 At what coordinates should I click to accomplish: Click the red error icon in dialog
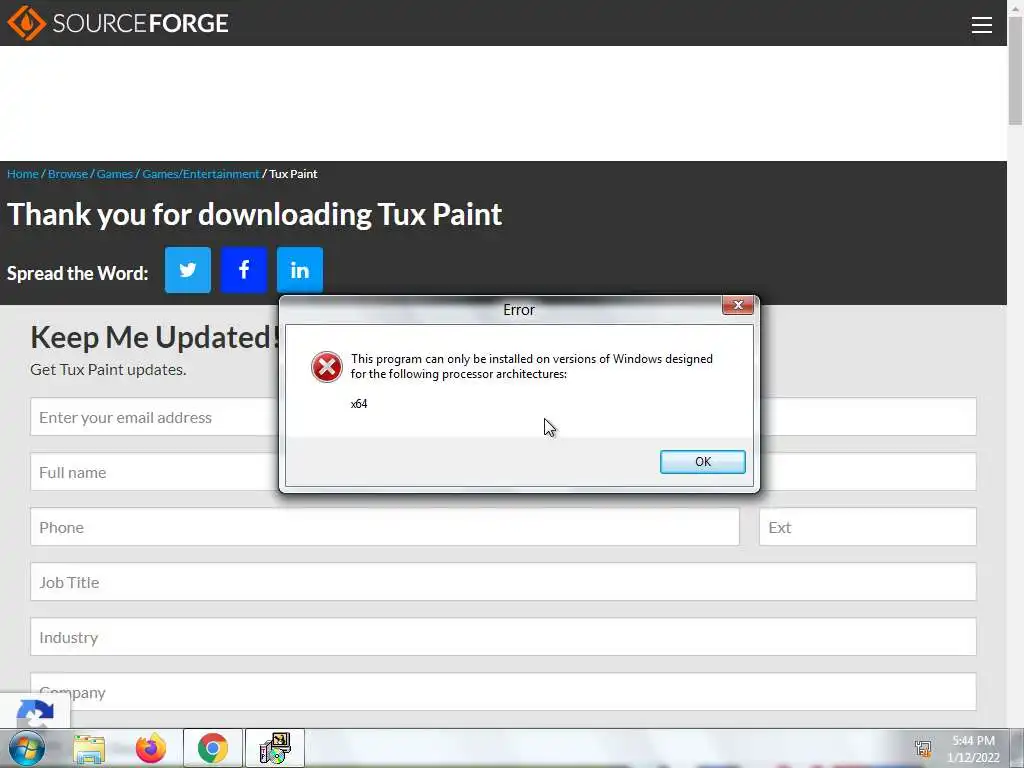coord(327,367)
